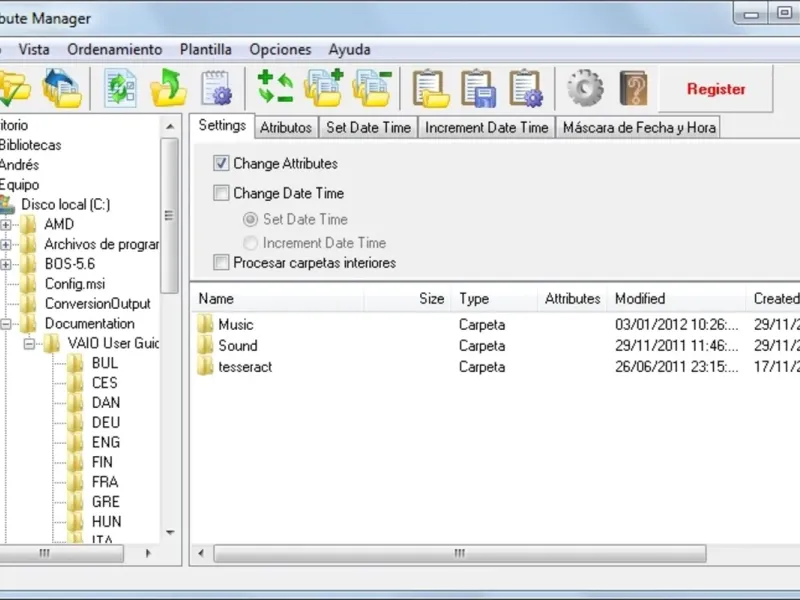This screenshot has width=800, height=600.
Task: Click the tree scroll up arrow
Action: (170, 126)
